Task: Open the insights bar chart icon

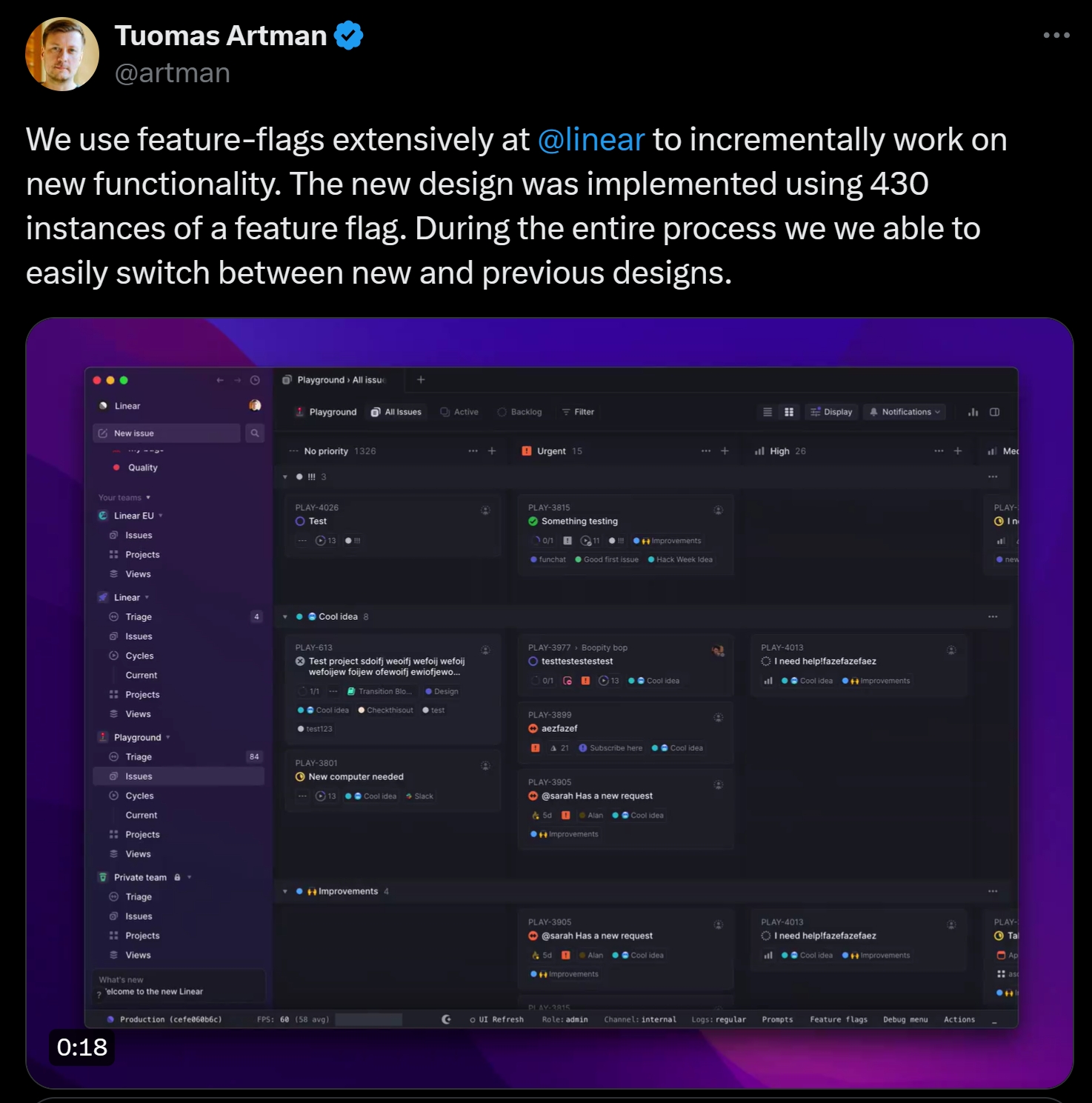Action: click(973, 412)
